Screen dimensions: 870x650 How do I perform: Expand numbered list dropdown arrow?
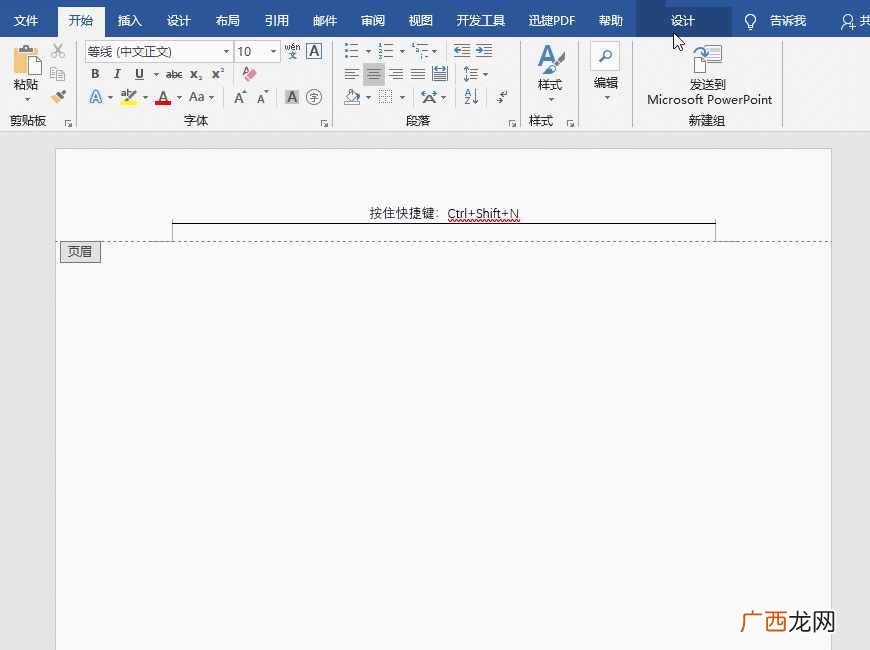click(x=402, y=52)
